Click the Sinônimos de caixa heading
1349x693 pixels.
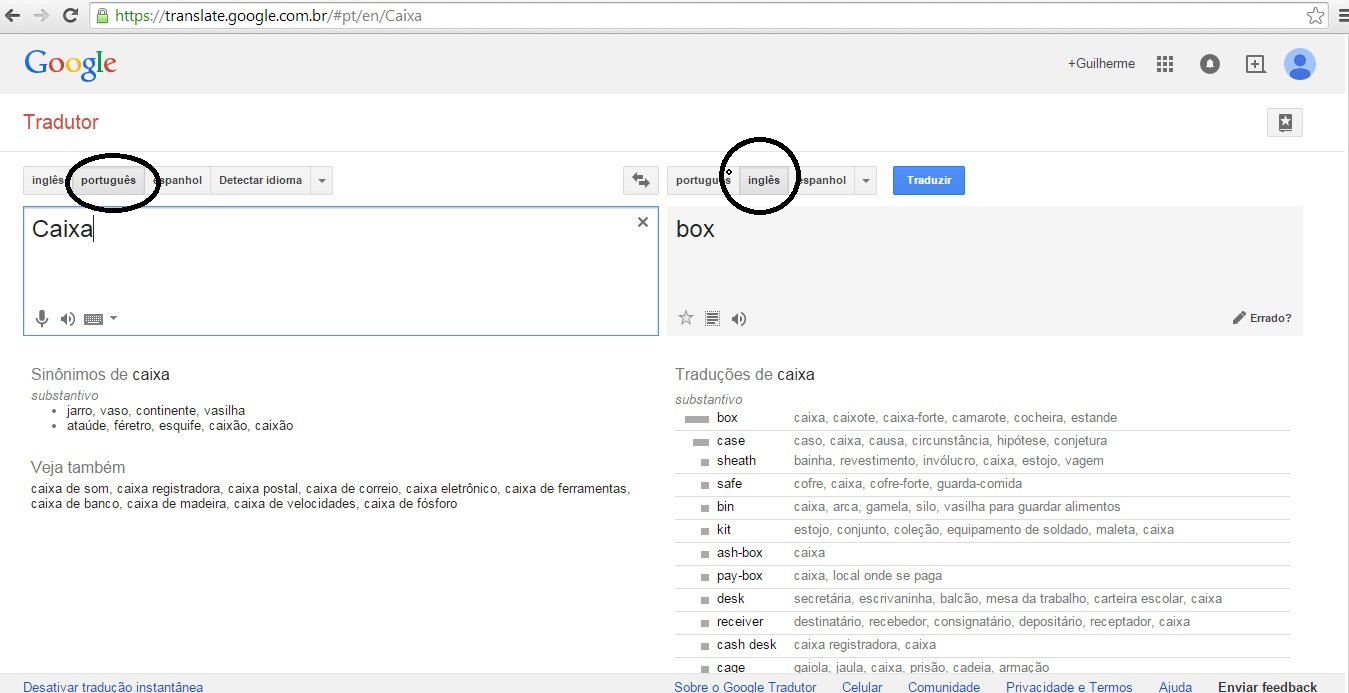point(100,375)
